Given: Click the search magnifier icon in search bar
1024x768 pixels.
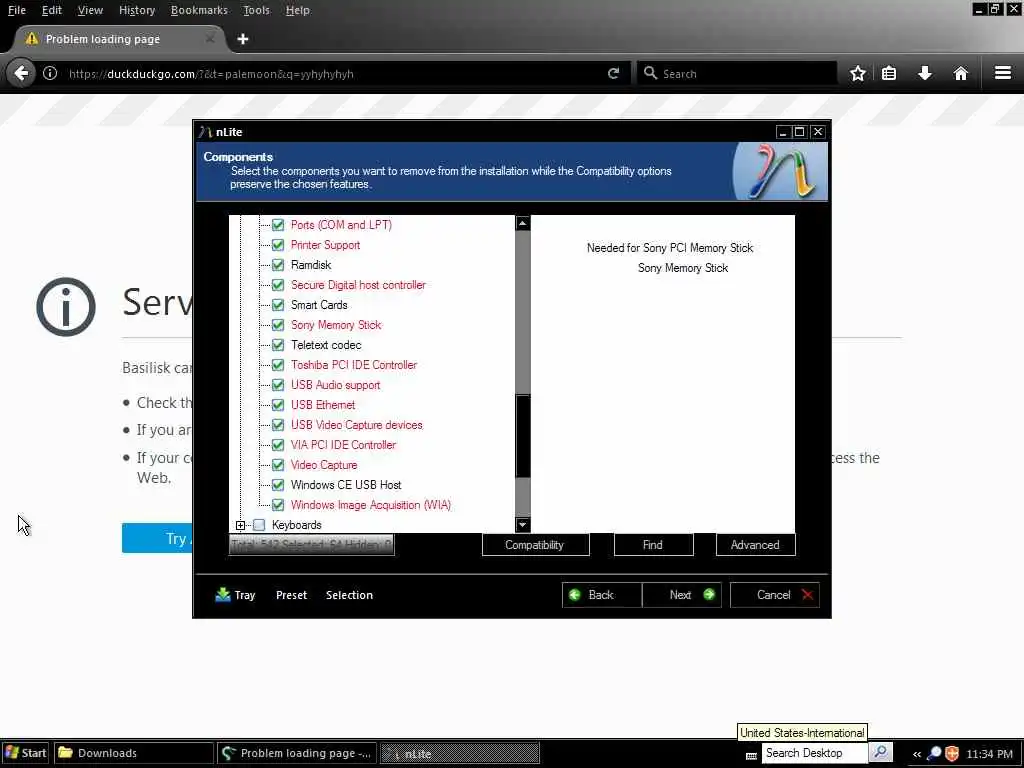Looking at the screenshot, I should [x=650, y=73].
